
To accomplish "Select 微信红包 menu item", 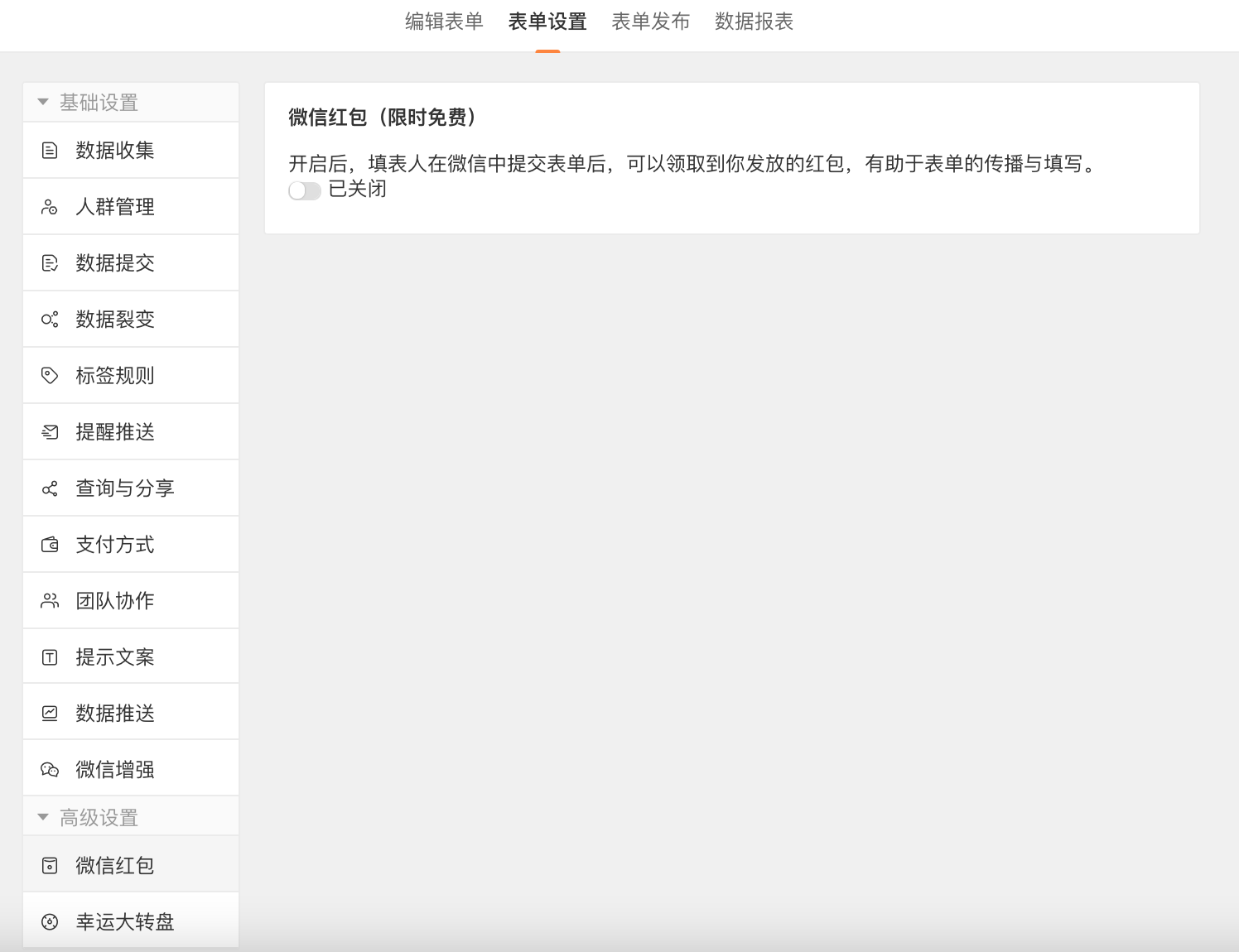I will pyautogui.click(x=131, y=864).
